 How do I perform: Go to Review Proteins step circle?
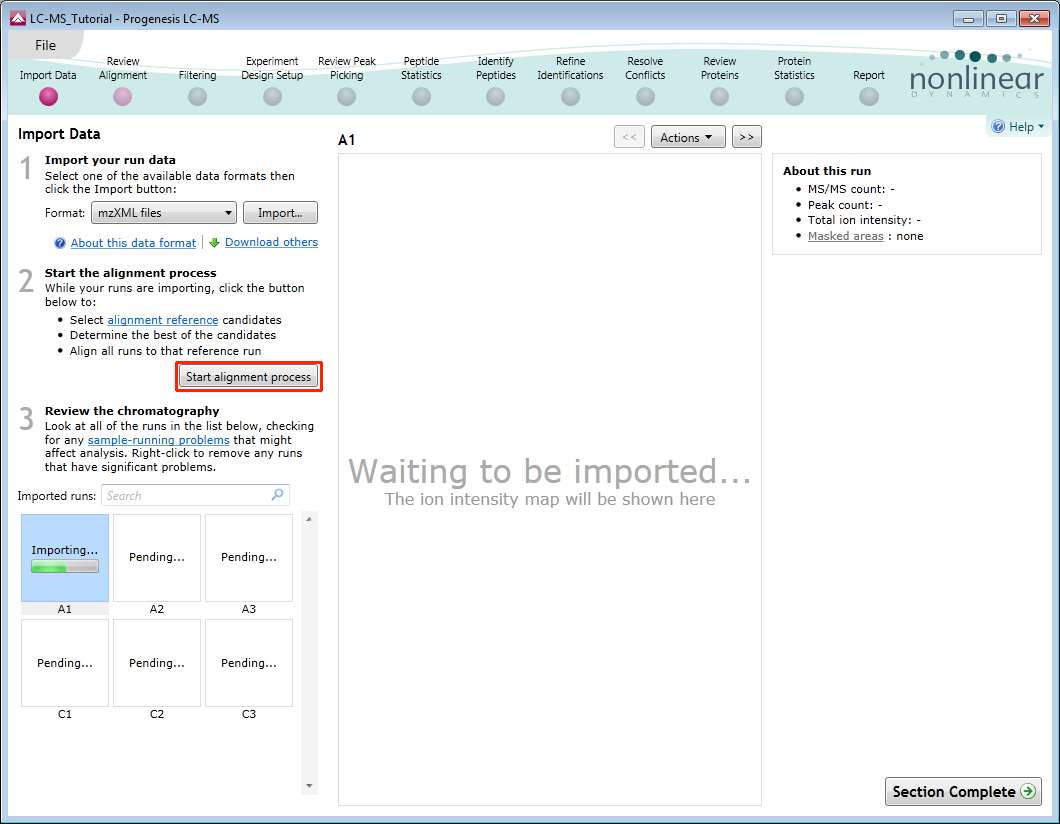pos(719,97)
